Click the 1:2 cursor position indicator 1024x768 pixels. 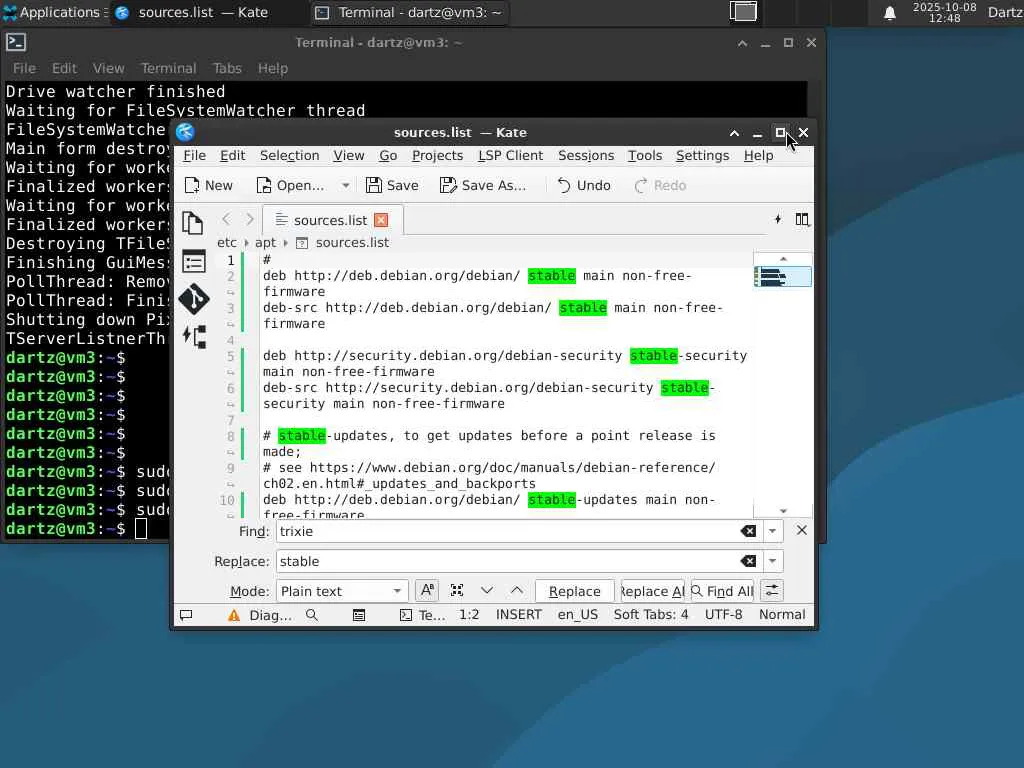coord(469,615)
